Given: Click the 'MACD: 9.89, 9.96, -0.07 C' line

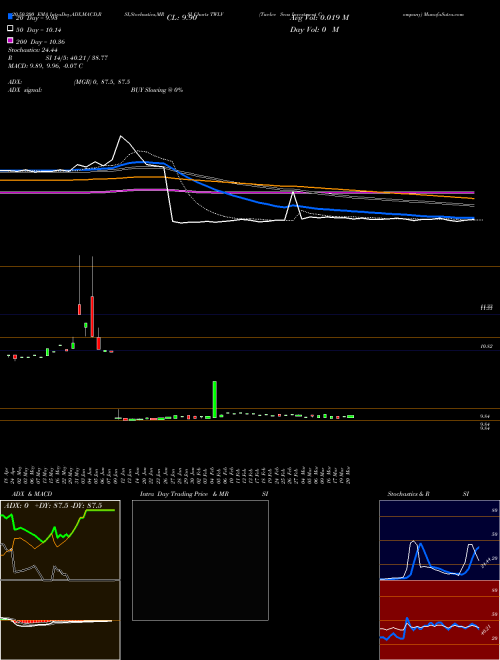Looking at the screenshot, I should pos(45,66).
